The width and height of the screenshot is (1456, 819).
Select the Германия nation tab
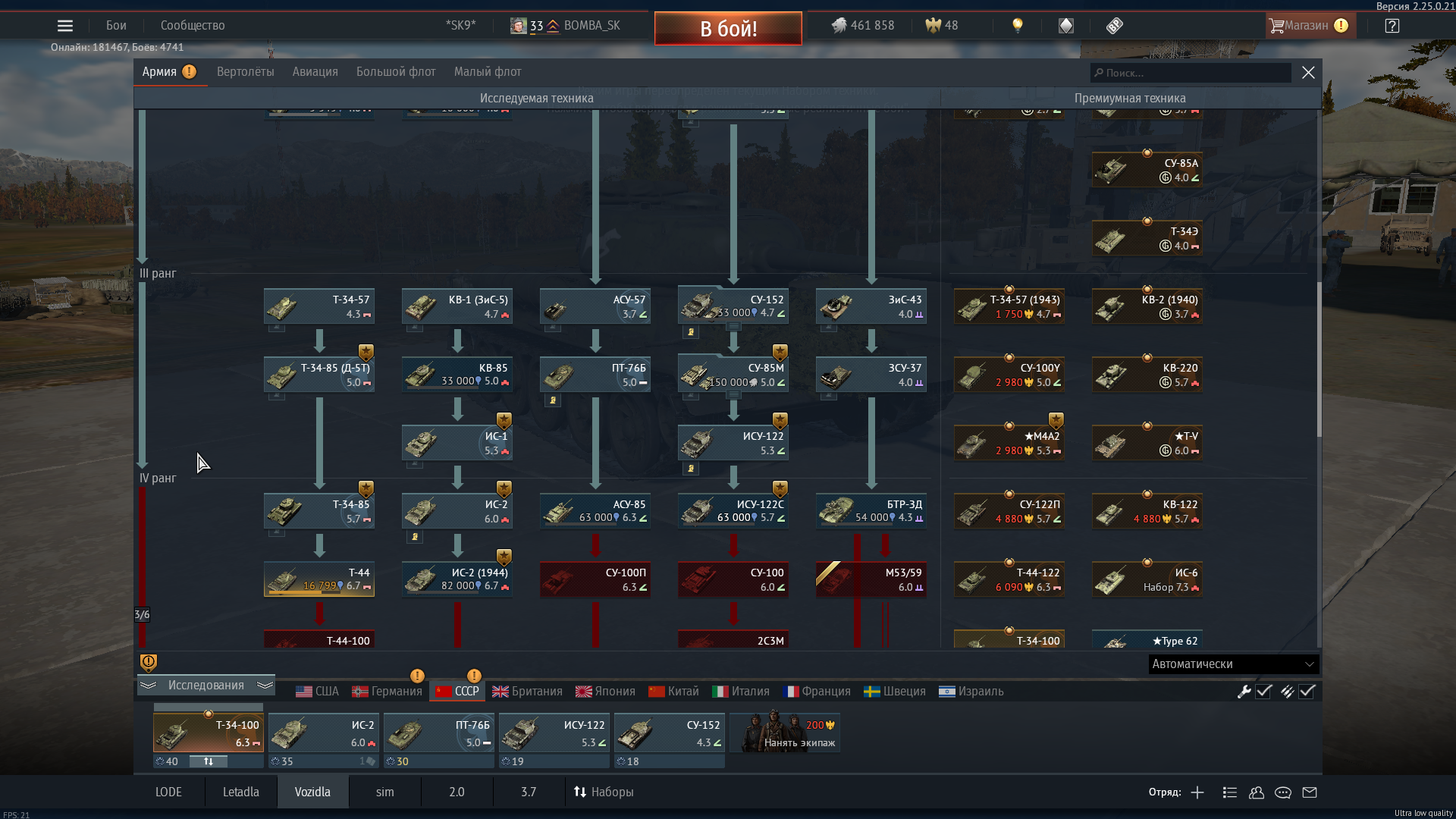pyautogui.click(x=387, y=692)
